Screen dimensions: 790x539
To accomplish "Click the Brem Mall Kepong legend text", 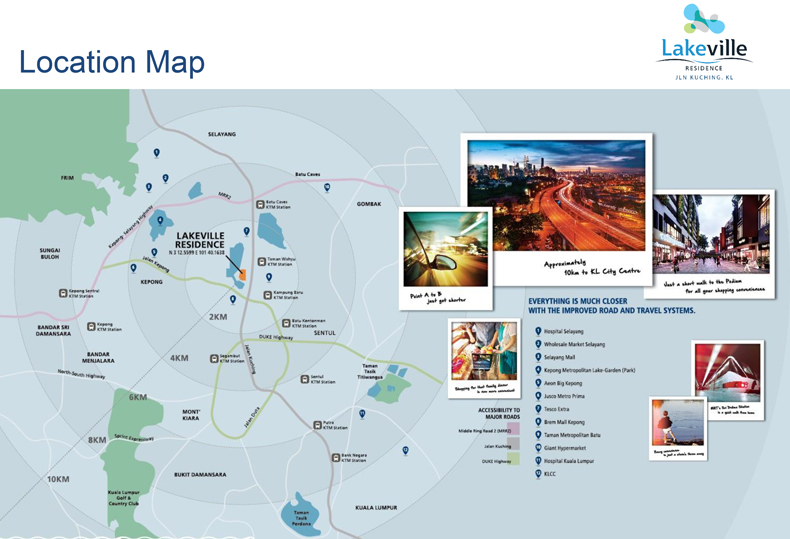I will click(564, 422).
